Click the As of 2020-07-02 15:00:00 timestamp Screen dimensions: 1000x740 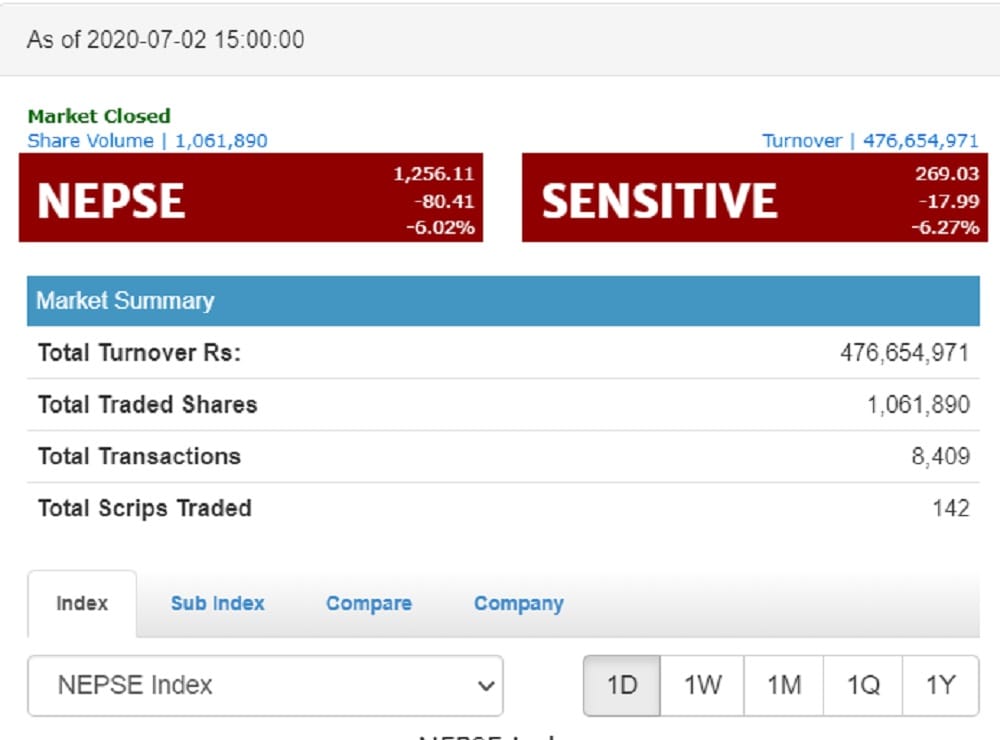click(165, 40)
